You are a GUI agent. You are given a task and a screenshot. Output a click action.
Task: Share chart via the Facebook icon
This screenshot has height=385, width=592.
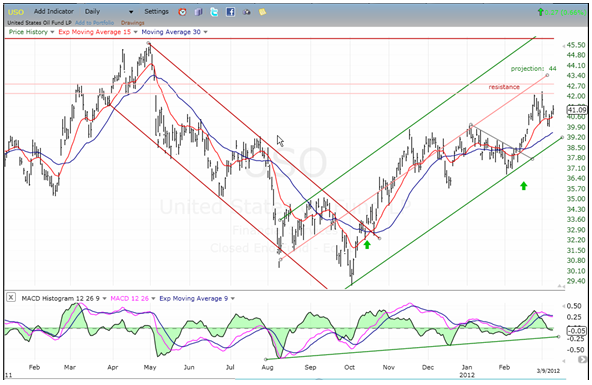[x=230, y=12]
